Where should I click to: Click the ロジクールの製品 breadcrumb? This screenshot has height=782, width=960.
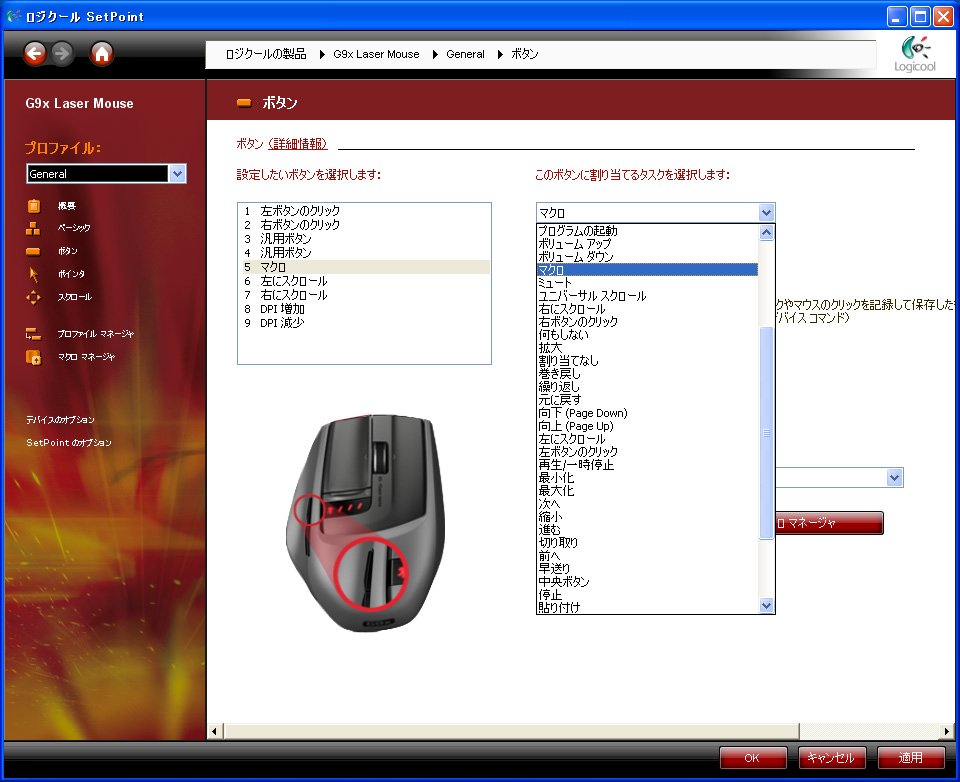(x=266, y=55)
